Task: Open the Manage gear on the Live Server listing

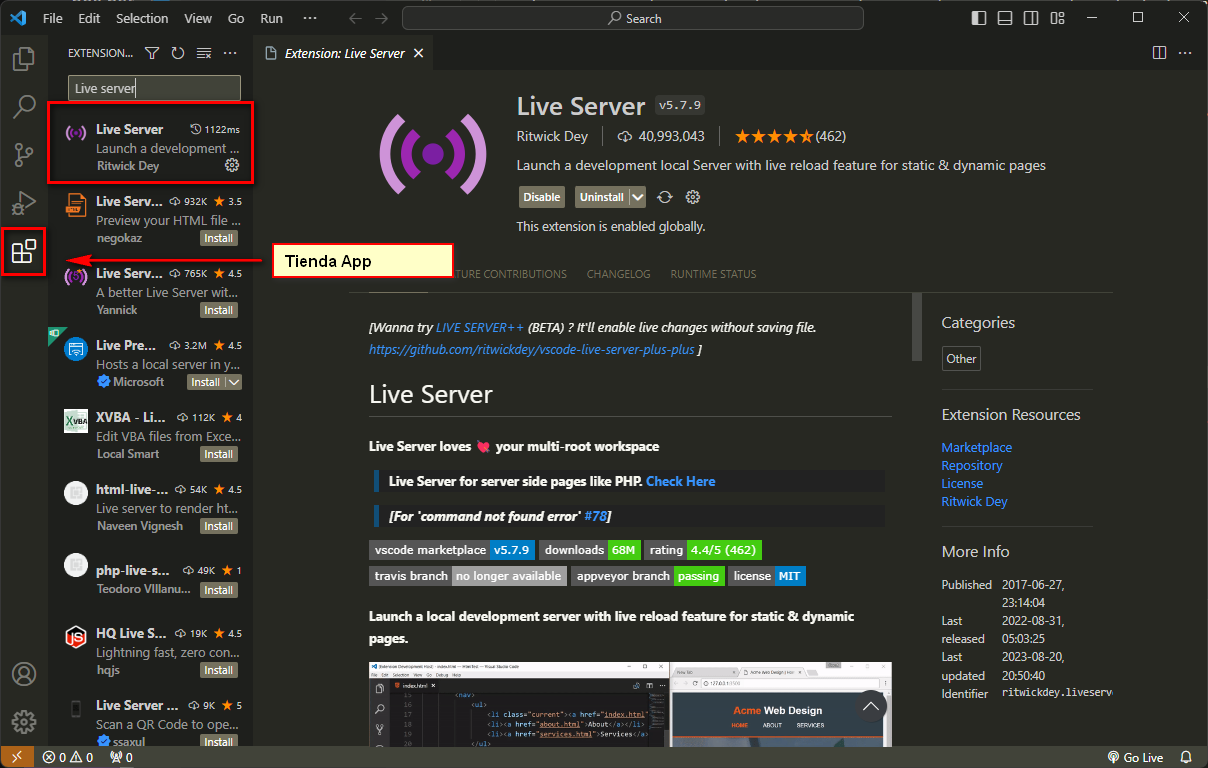Action: pos(232,165)
